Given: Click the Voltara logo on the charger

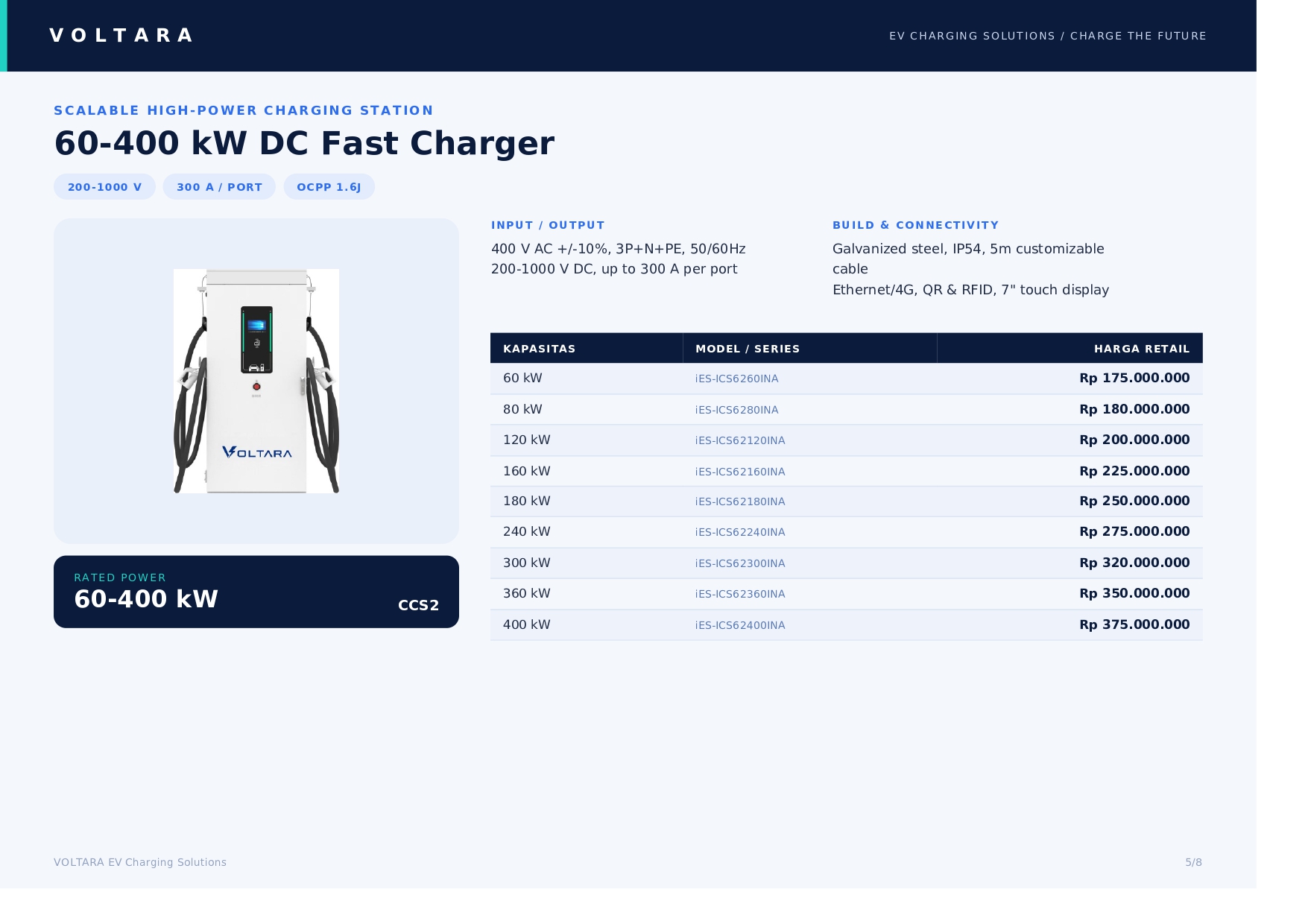Looking at the screenshot, I should click(x=257, y=452).
